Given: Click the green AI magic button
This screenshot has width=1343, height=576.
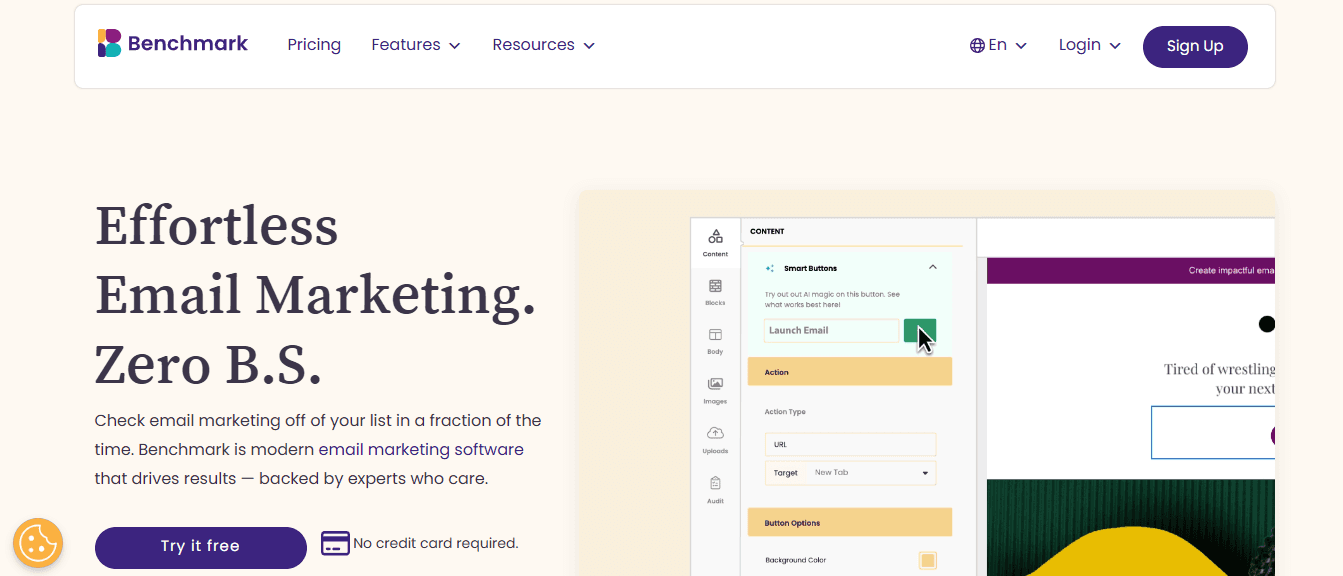Looking at the screenshot, I should [919, 330].
